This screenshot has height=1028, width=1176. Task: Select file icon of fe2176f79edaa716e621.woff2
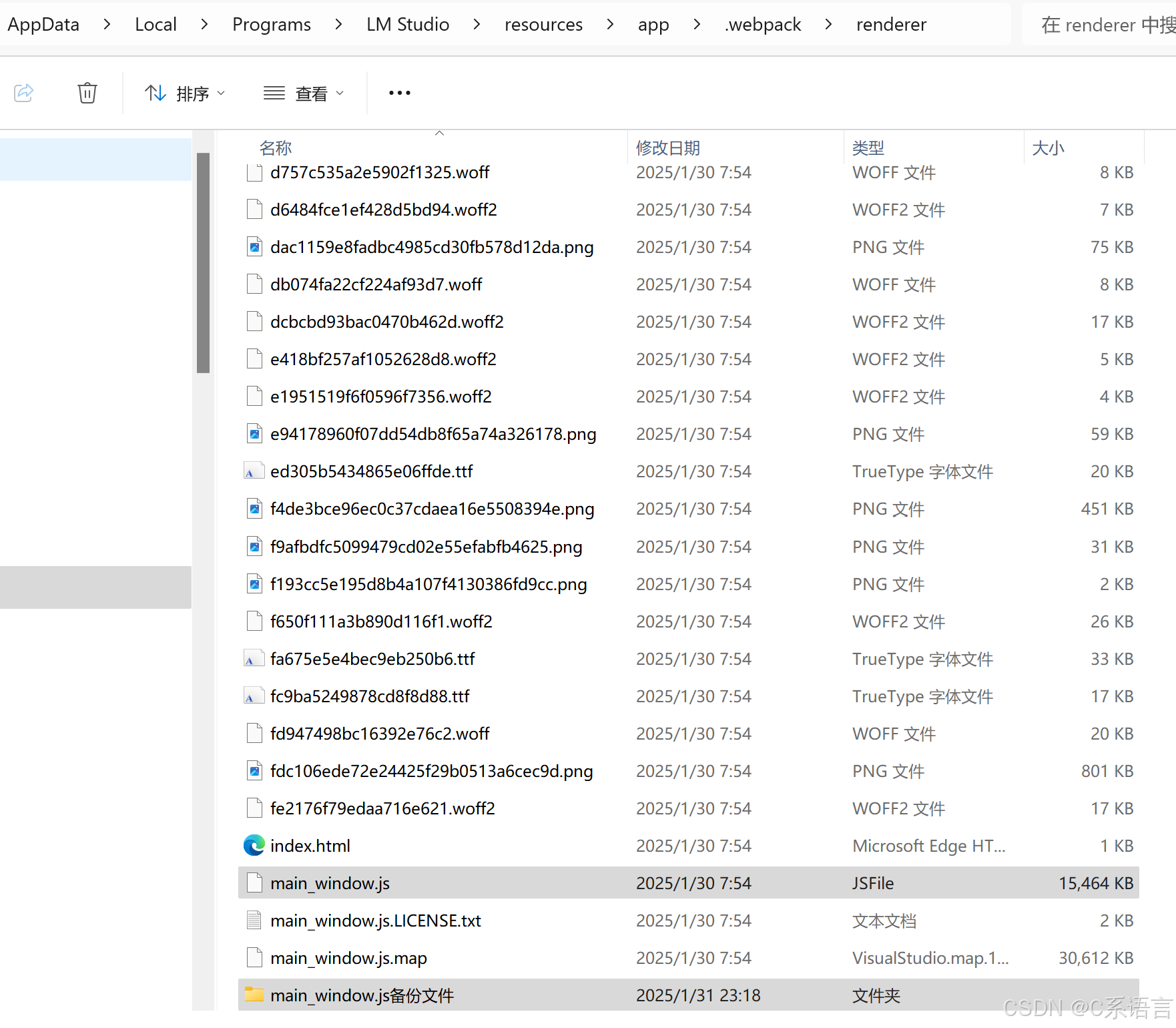[254, 808]
